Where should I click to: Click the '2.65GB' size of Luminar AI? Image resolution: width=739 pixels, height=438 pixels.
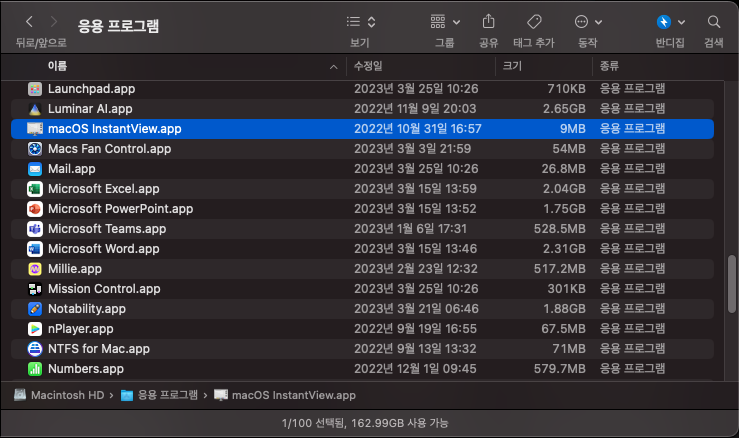(x=564, y=109)
